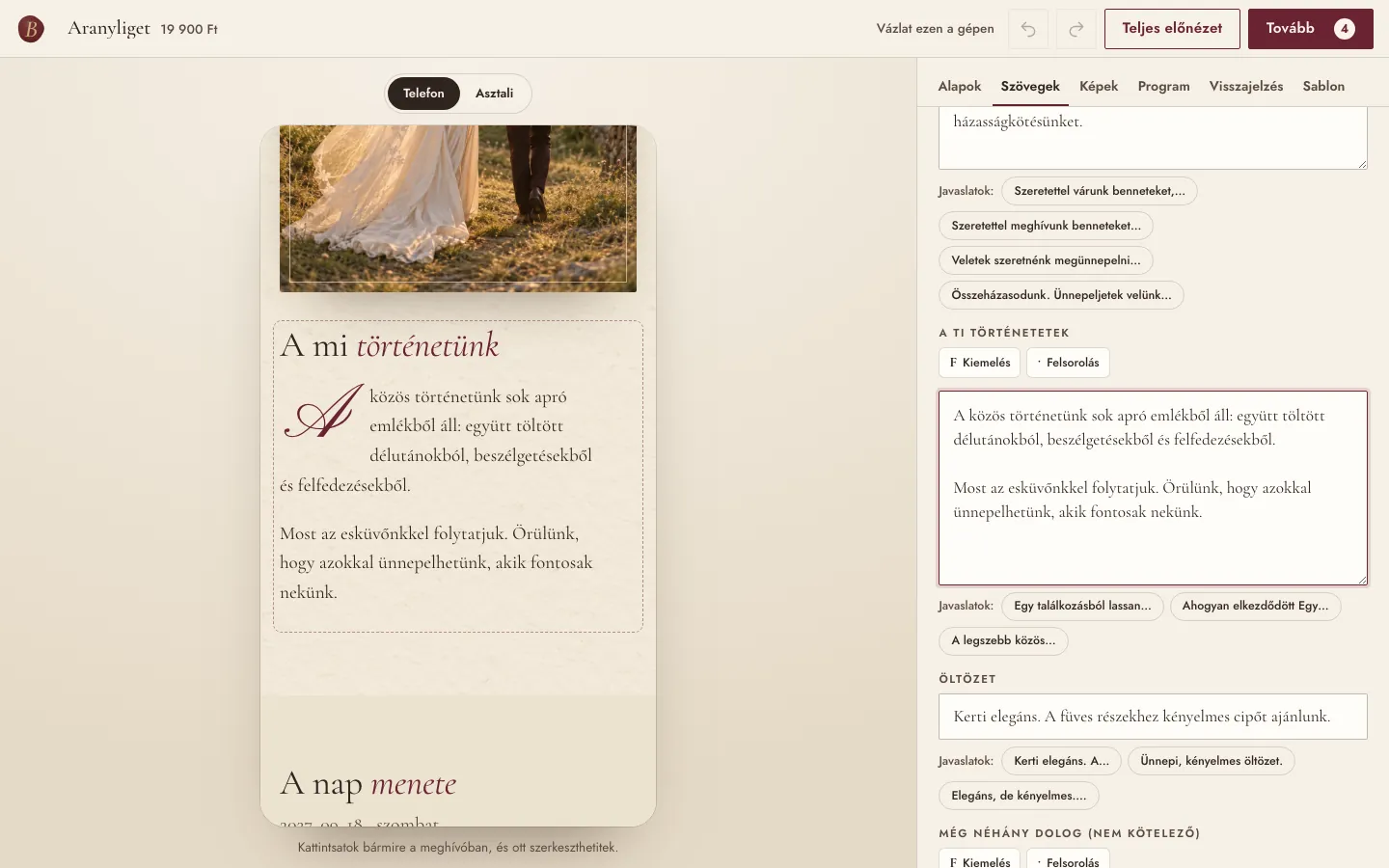Choose suggestion 'Elegáns, de kényelmes....'
The height and width of the screenshot is (868, 1389).
pos(1019,796)
